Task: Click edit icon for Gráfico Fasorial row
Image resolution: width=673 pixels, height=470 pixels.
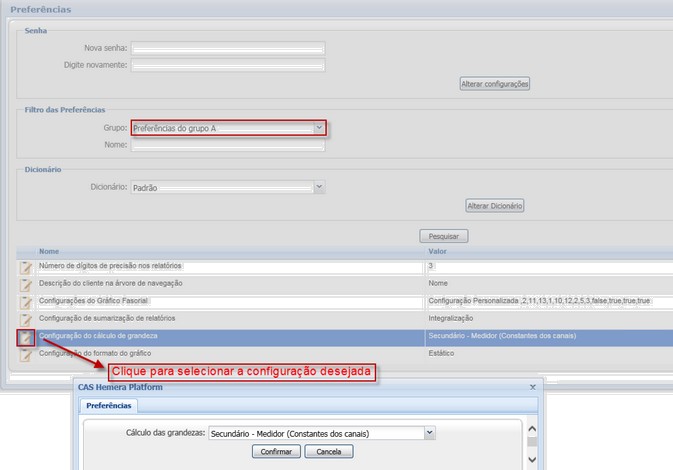Action: point(25,302)
